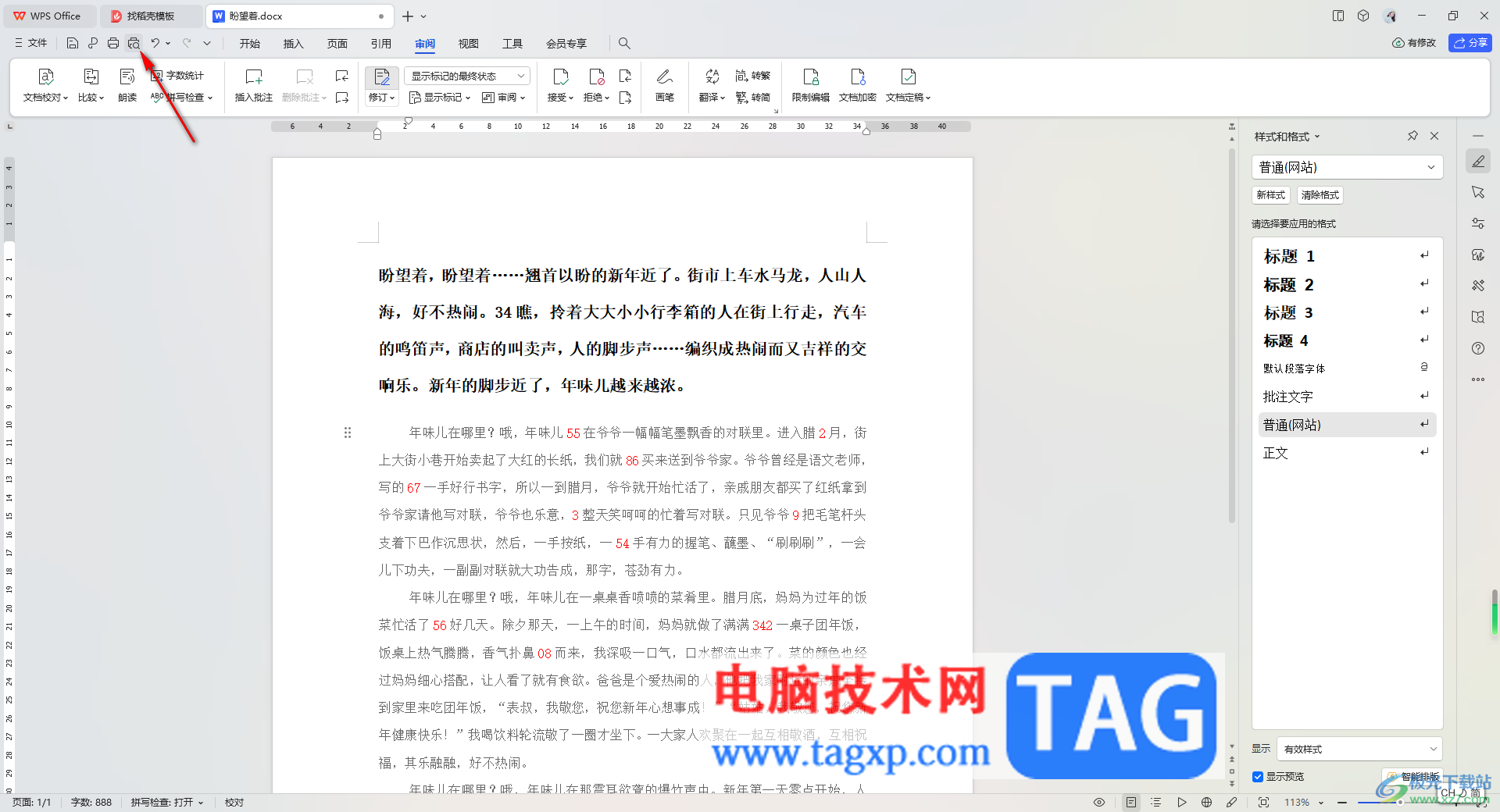Click 转简 convert to simplified Chinese
1500x812 pixels.
753,98
